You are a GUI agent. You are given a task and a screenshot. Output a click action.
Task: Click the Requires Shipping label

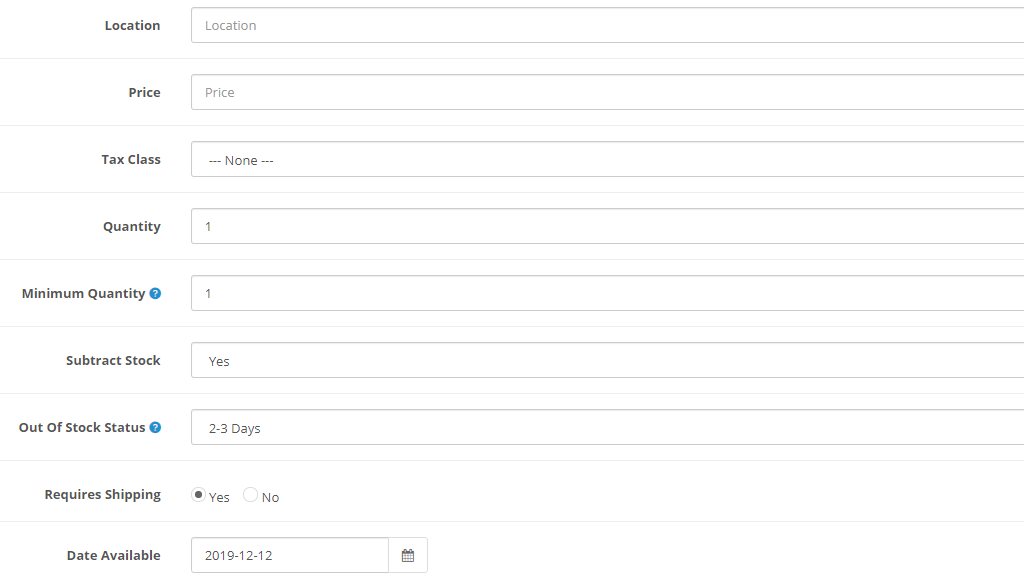tap(102, 494)
